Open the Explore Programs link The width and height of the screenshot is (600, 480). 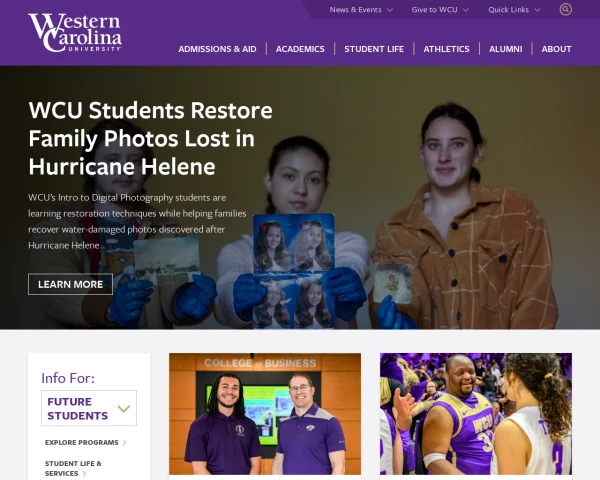click(x=82, y=442)
